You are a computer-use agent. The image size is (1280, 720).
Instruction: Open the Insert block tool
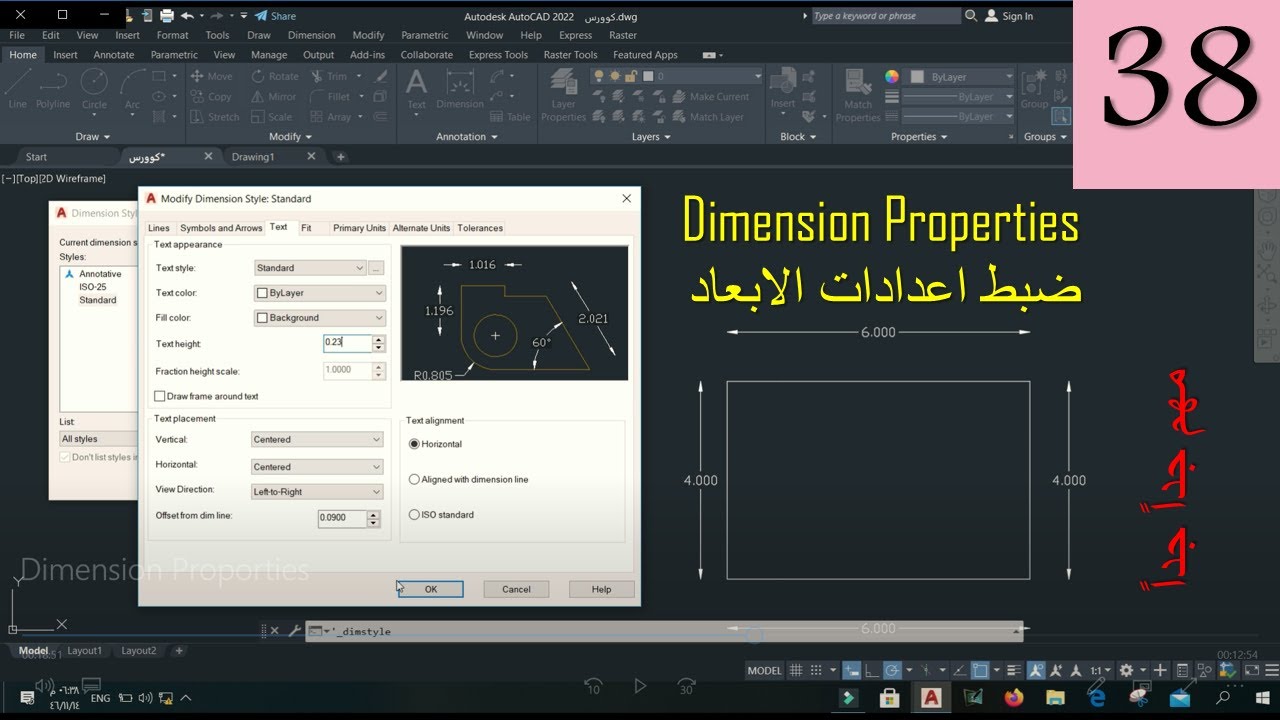click(x=783, y=89)
